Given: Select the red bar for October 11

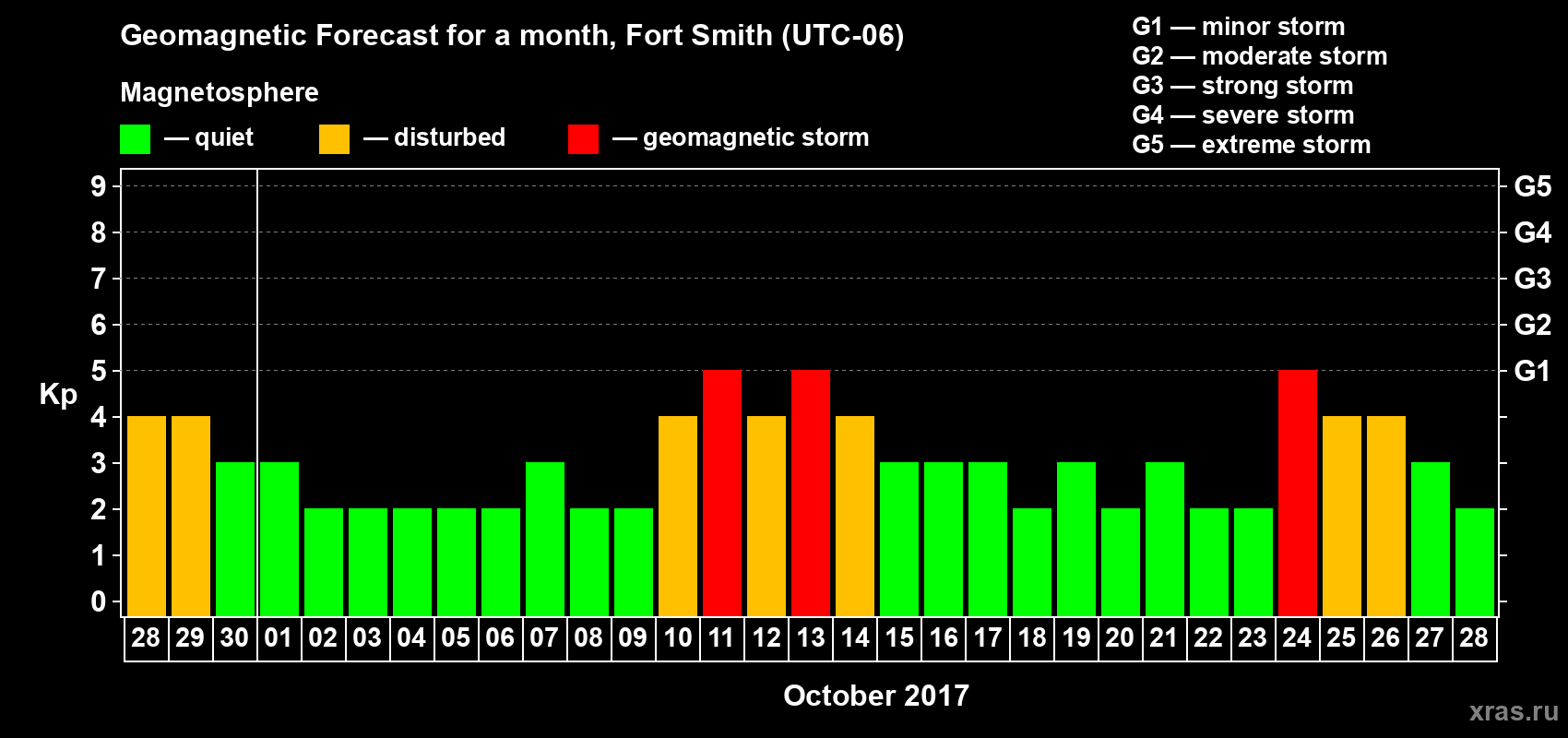Looking at the screenshot, I should (x=722, y=493).
